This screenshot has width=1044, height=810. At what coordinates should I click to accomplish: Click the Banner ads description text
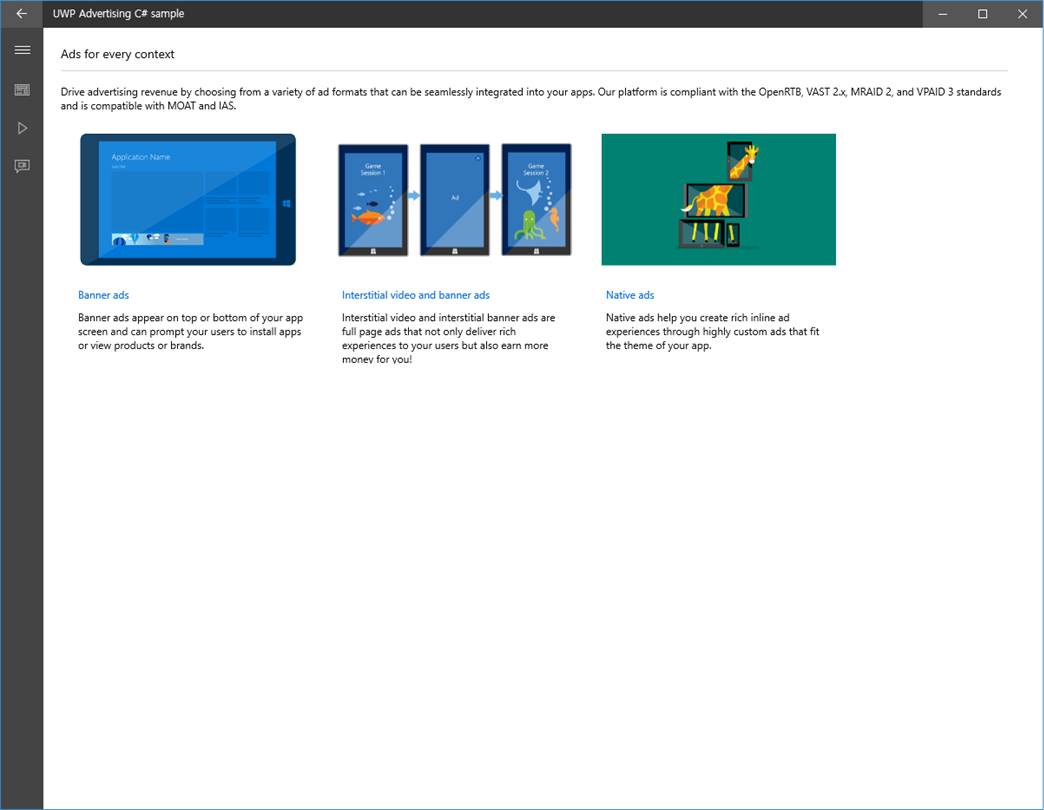point(190,331)
